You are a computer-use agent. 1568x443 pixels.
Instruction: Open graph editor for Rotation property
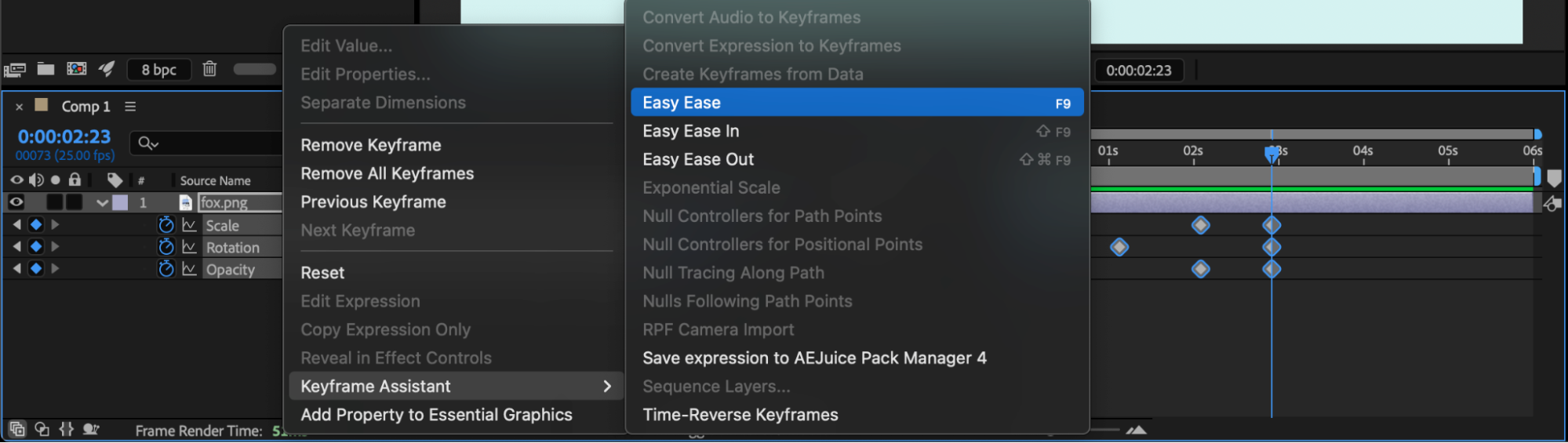(189, 247)
